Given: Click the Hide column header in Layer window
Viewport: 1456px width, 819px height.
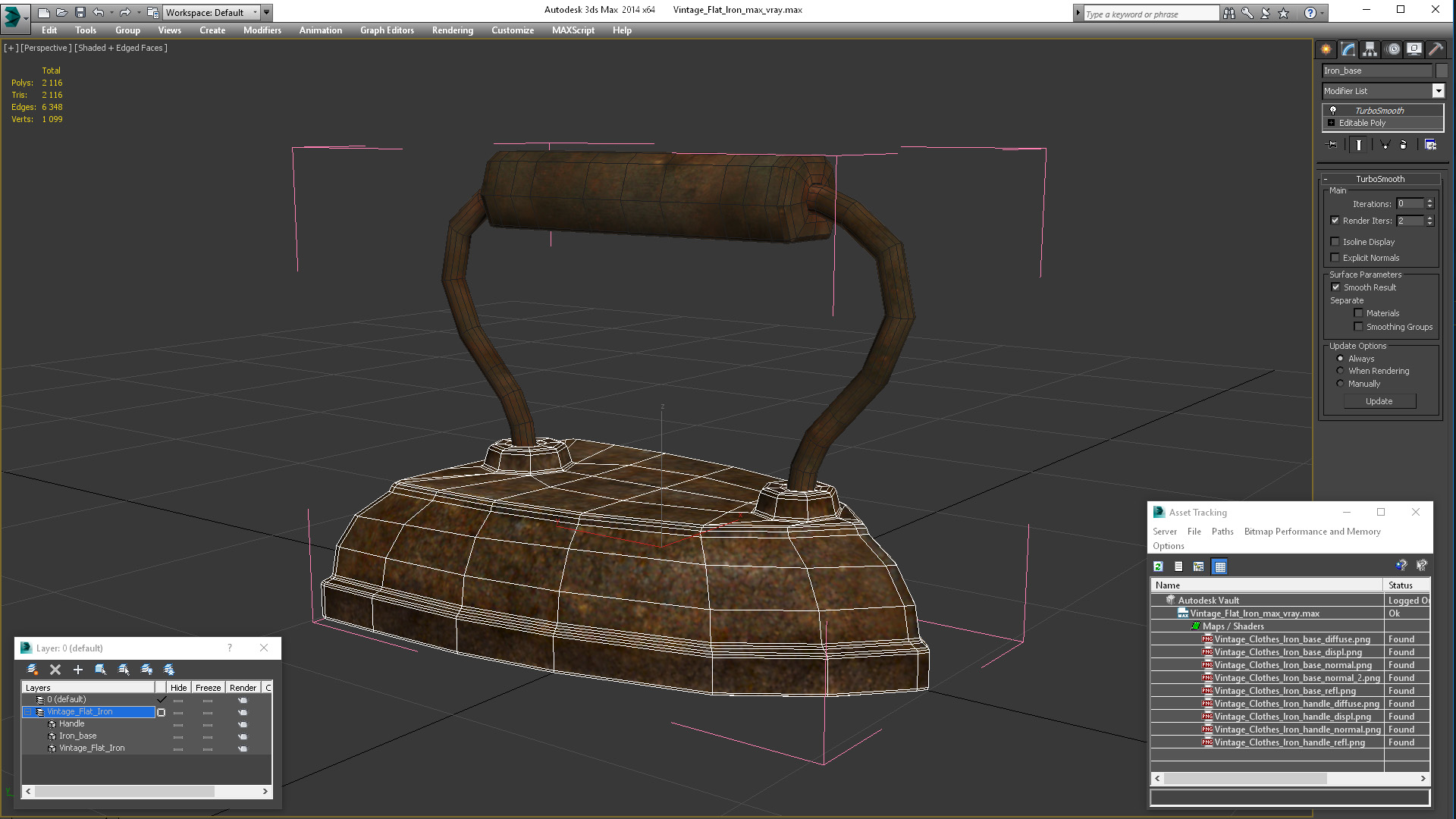Looking at the screenshot, I should pos(178,688).
